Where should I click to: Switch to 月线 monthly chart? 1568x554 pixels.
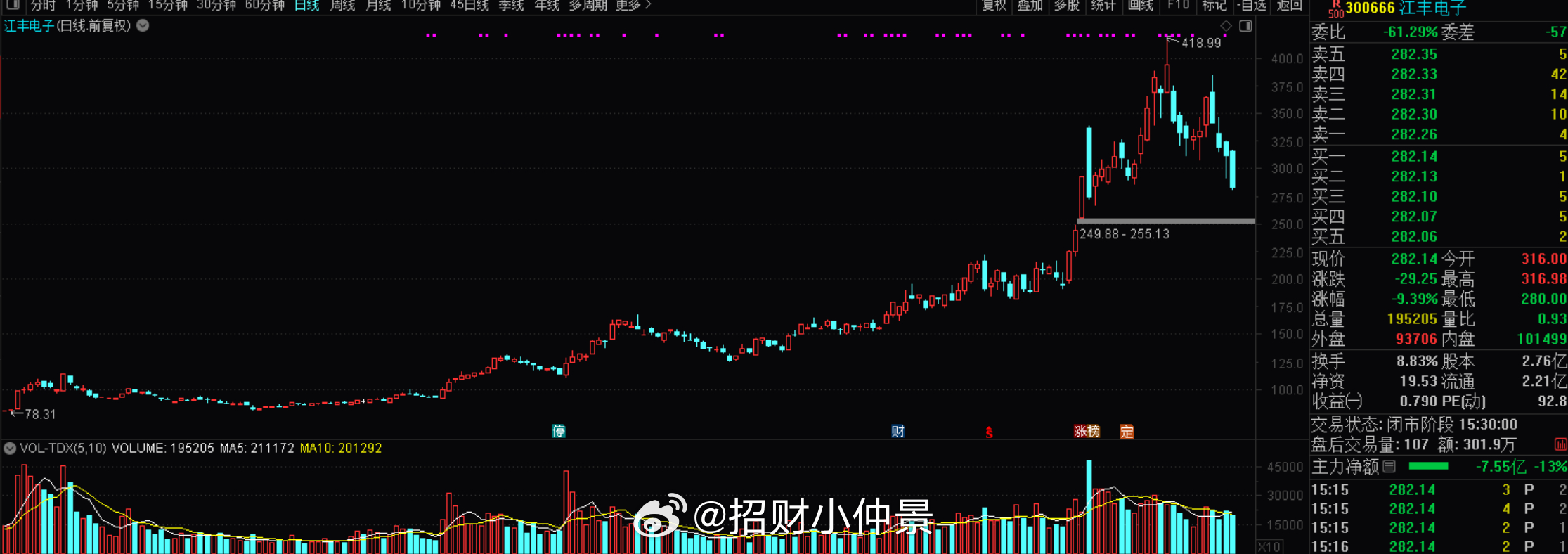coord(378,6)
